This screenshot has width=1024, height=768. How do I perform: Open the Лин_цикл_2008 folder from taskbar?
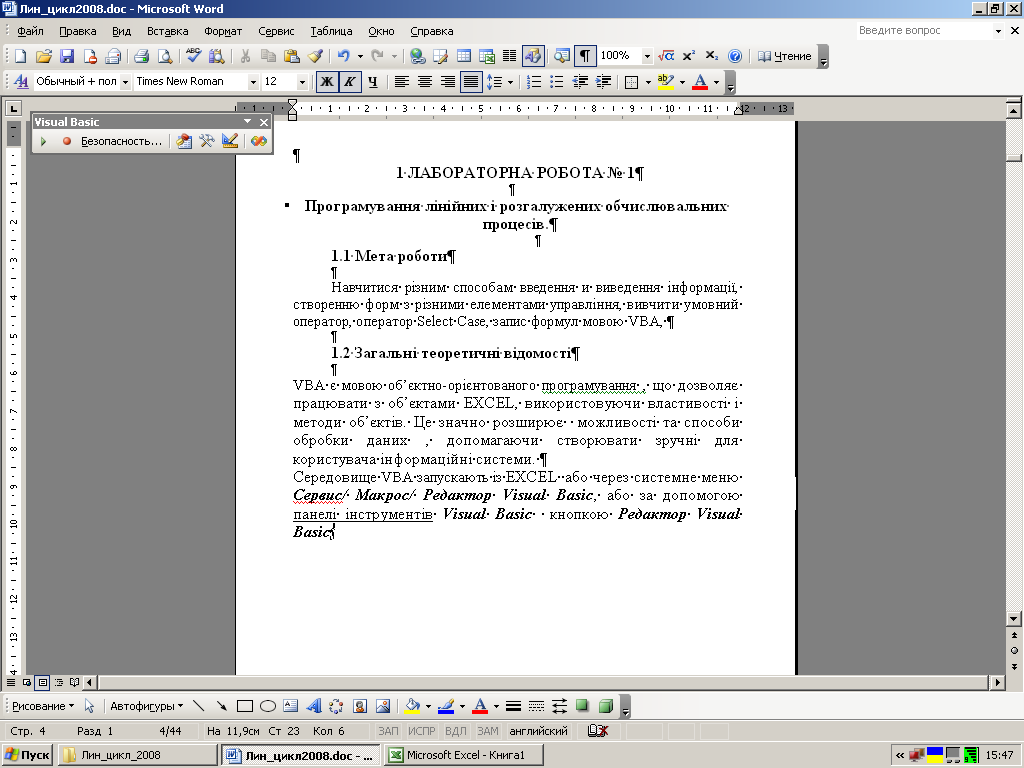(x=137, y=756)
